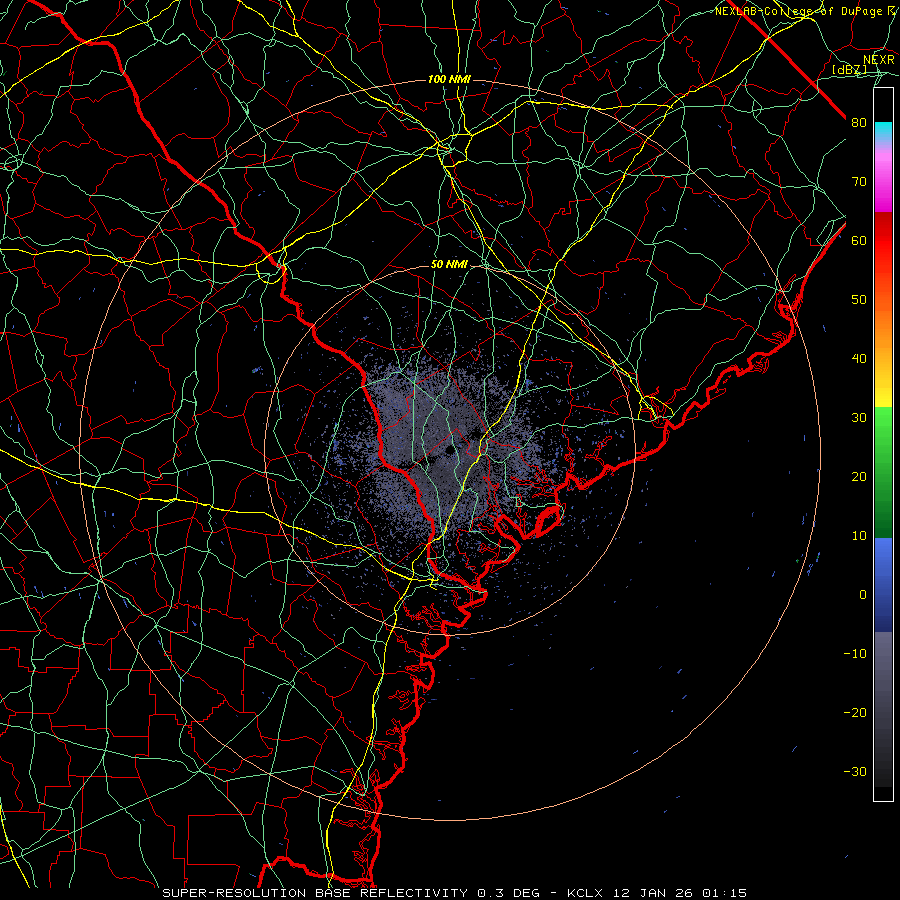Click the 60 value on the dBZ scale
Viewport: 900px width, 900px height.
859,240
